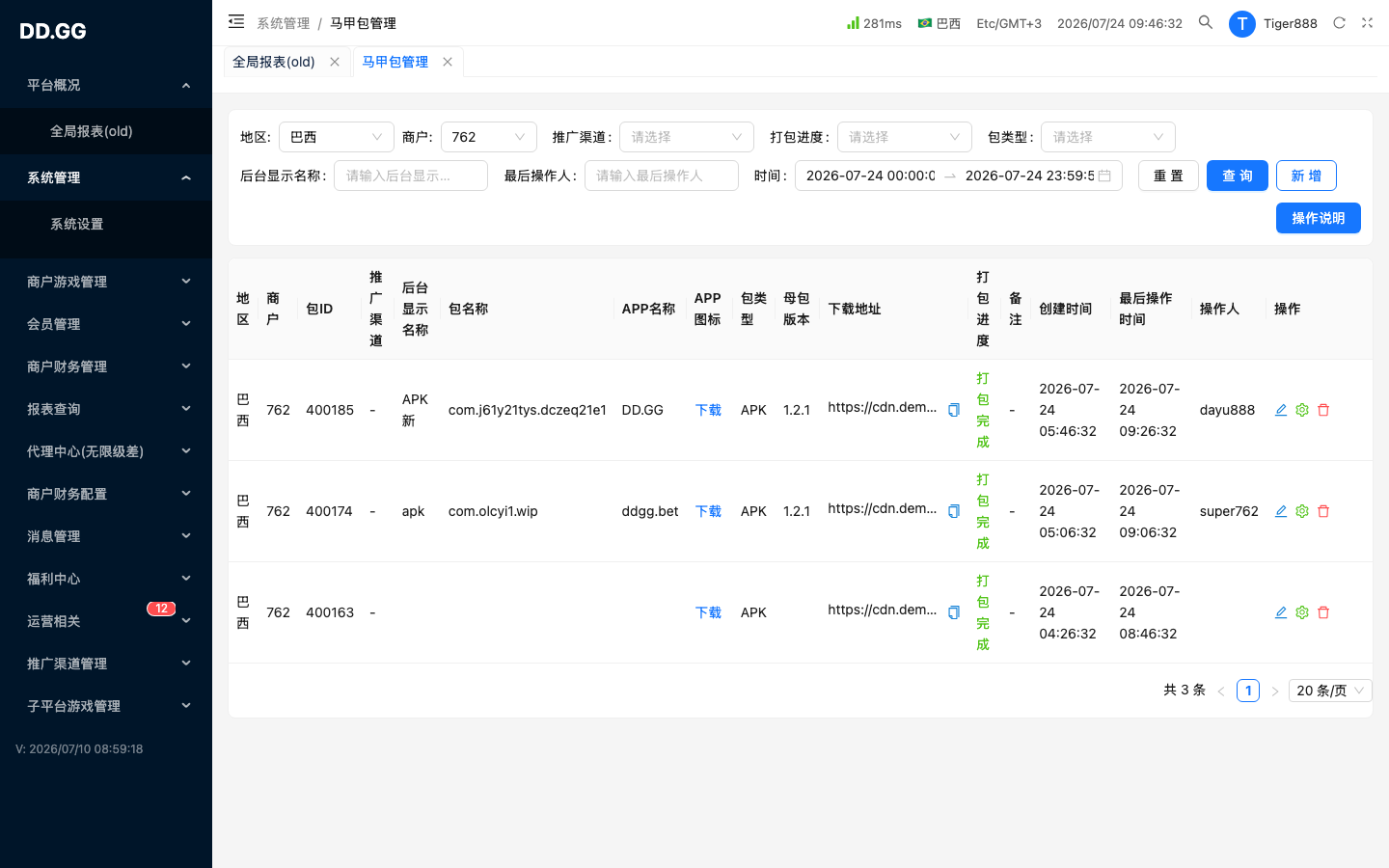Click the Tiger888 user avatar
The height and width of the screenshot is (868, 1389).
pos(1241,23)
